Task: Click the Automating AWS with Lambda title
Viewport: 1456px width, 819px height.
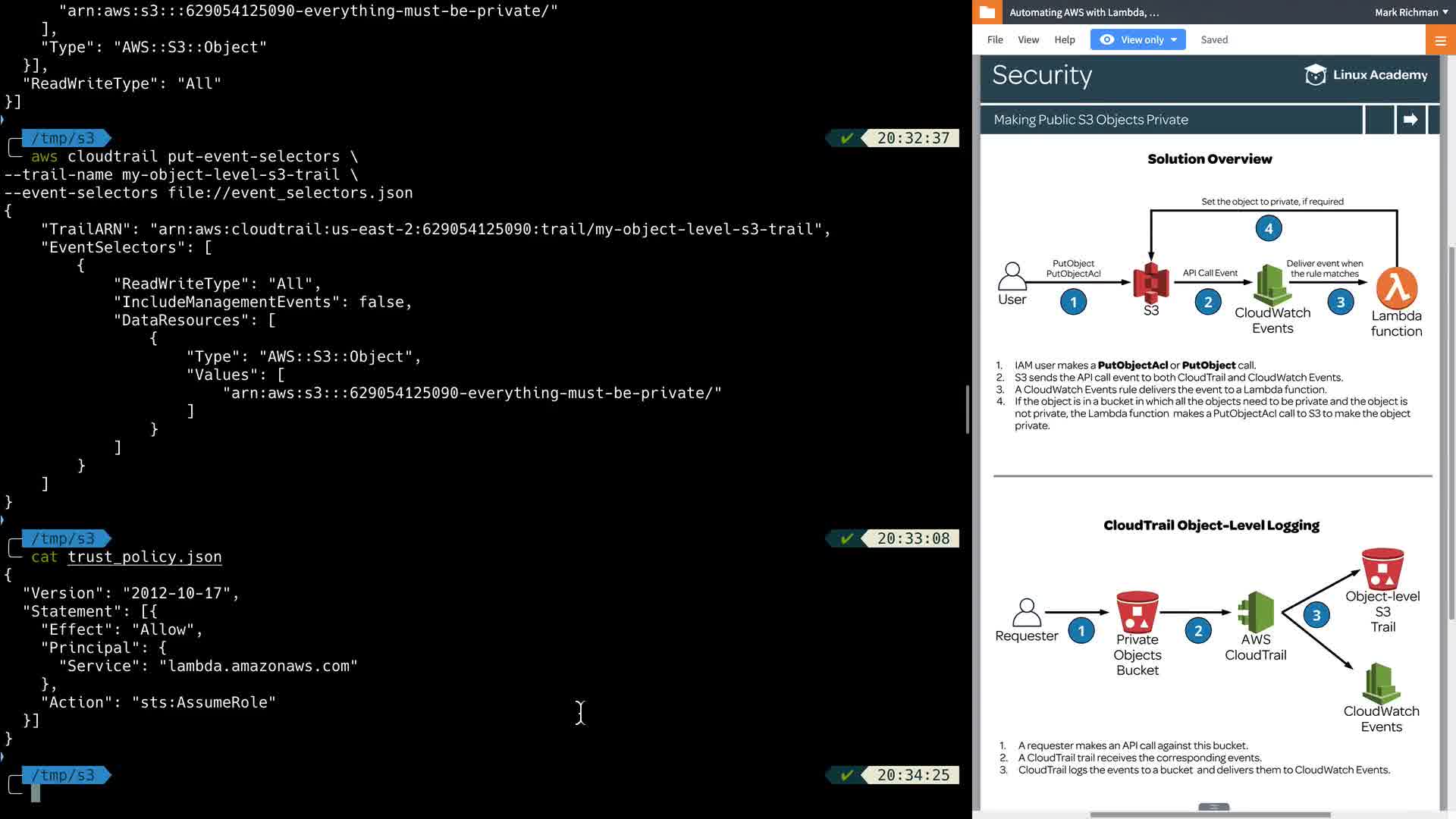Action: tap(1084, 12)
